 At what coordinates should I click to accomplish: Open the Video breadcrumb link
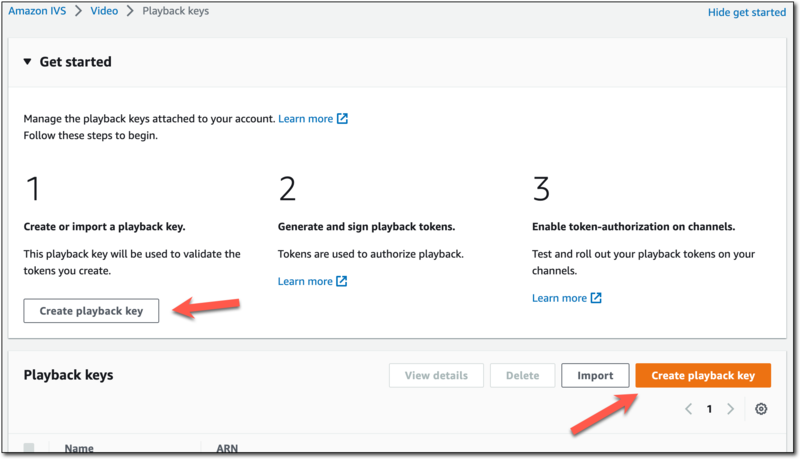[x=103, y=11]
